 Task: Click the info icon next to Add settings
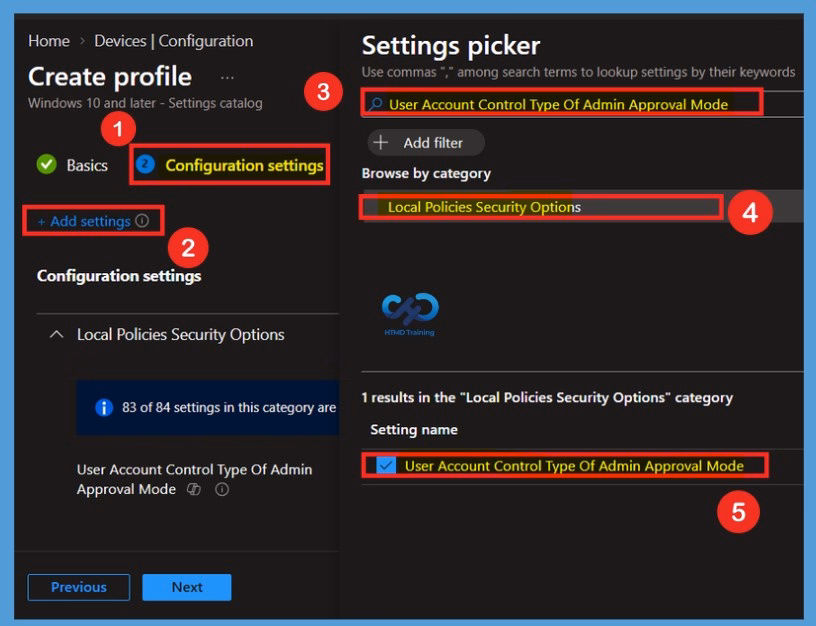142,221
